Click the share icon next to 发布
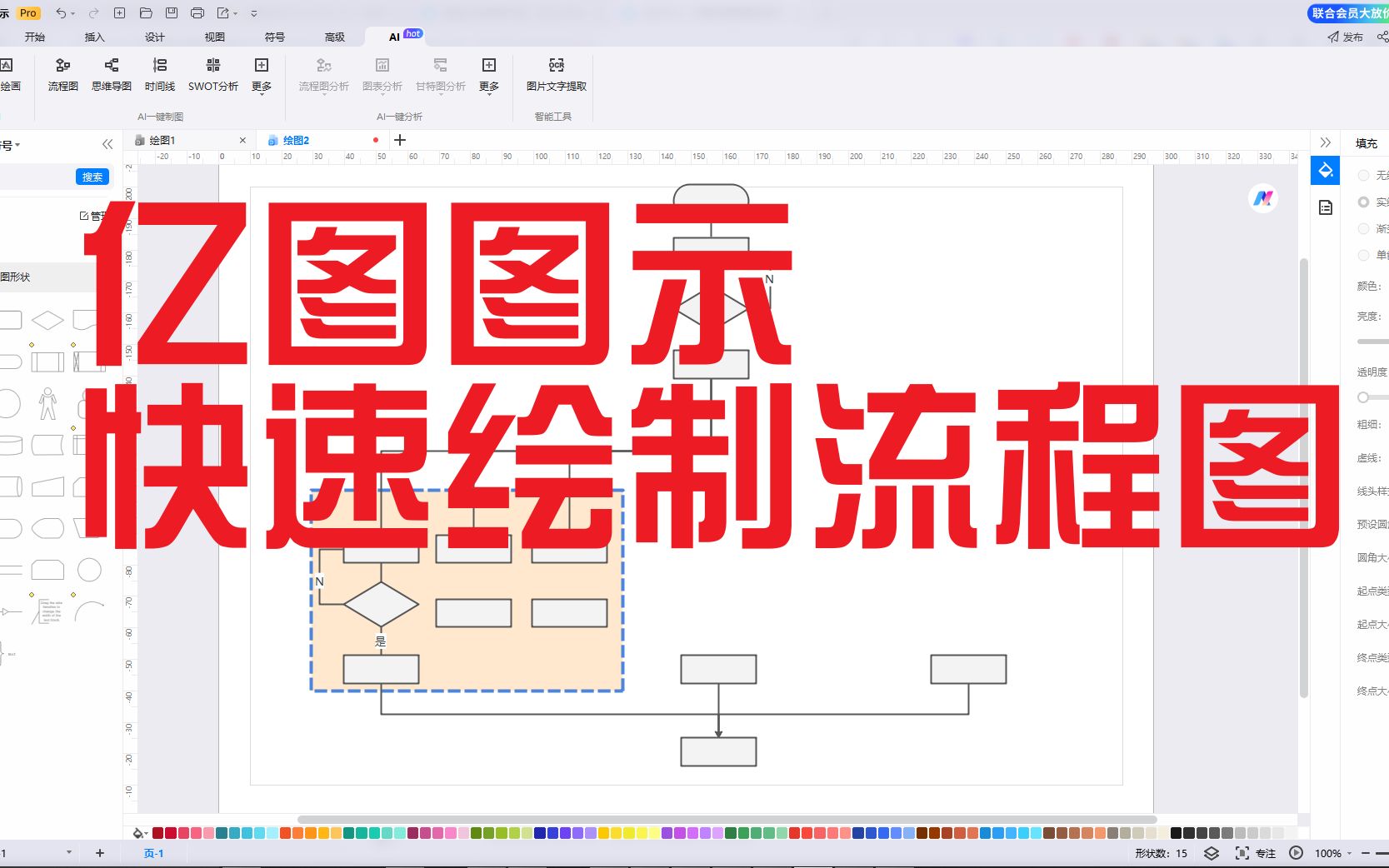Viewport: 1389px width, 868px height. 1382,37
